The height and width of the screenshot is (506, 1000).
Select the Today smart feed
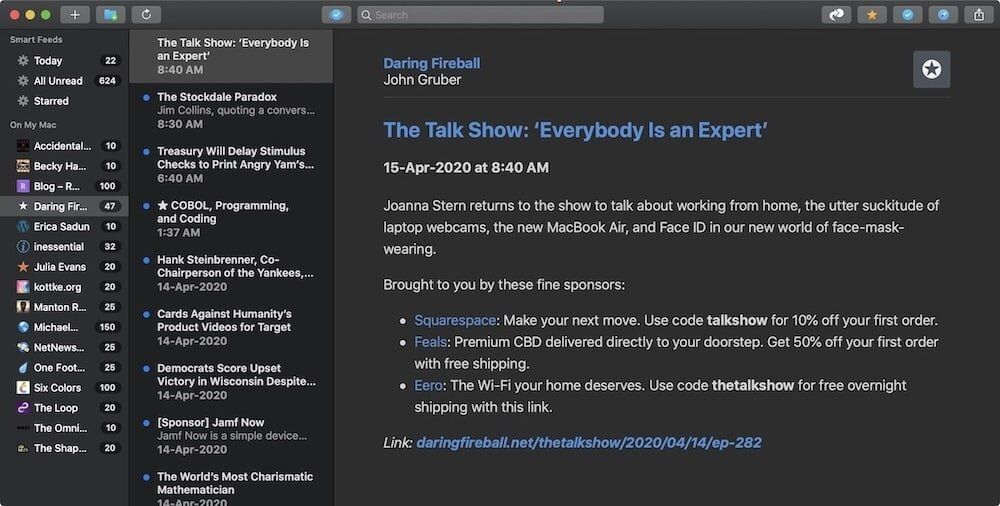tap(47, 61)
